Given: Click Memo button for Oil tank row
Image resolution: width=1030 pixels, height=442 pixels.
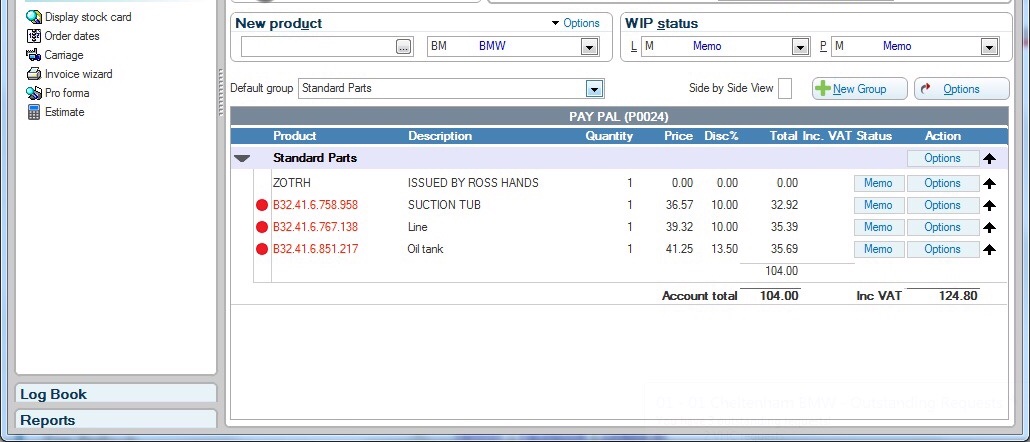Looking at the screenshot, I should [x=879, y=249].
